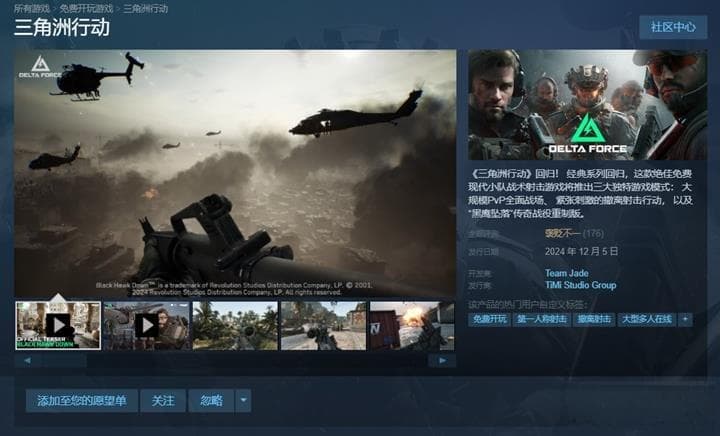Click the 免费开玩 tag
This screenshot has width=720, height=436.
489,319
